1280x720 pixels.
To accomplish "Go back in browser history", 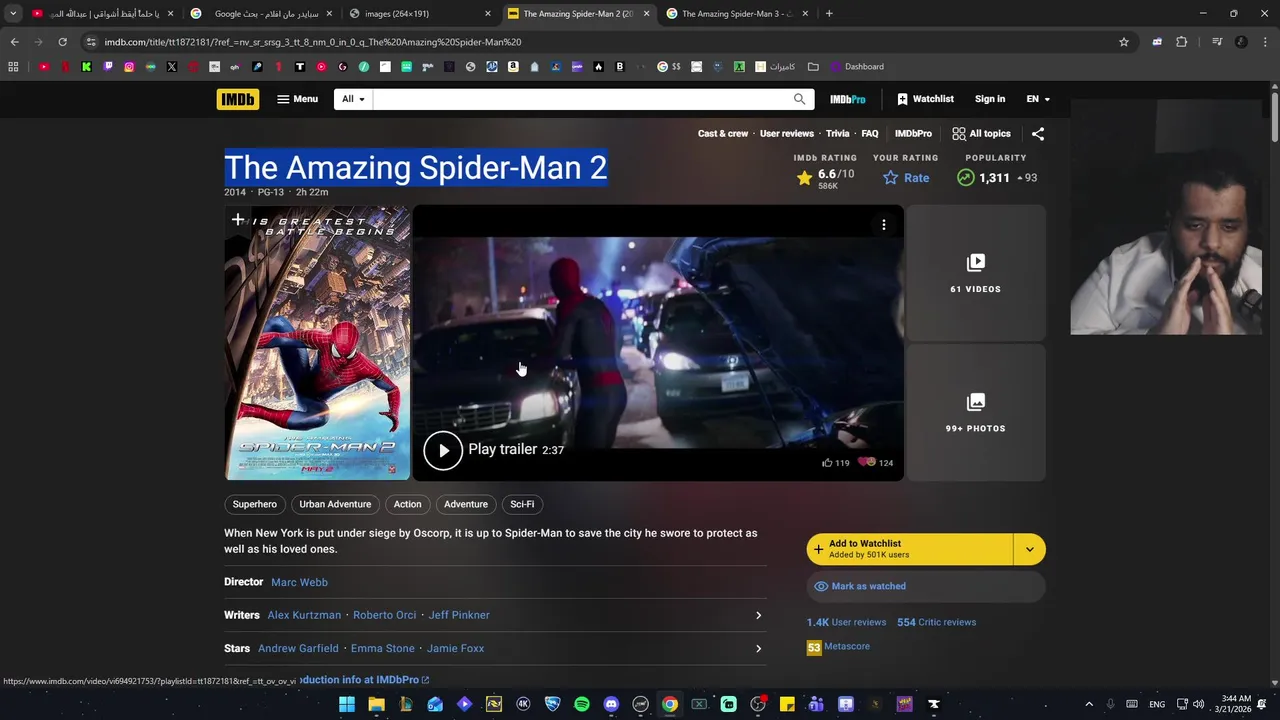I will (14, 42).
